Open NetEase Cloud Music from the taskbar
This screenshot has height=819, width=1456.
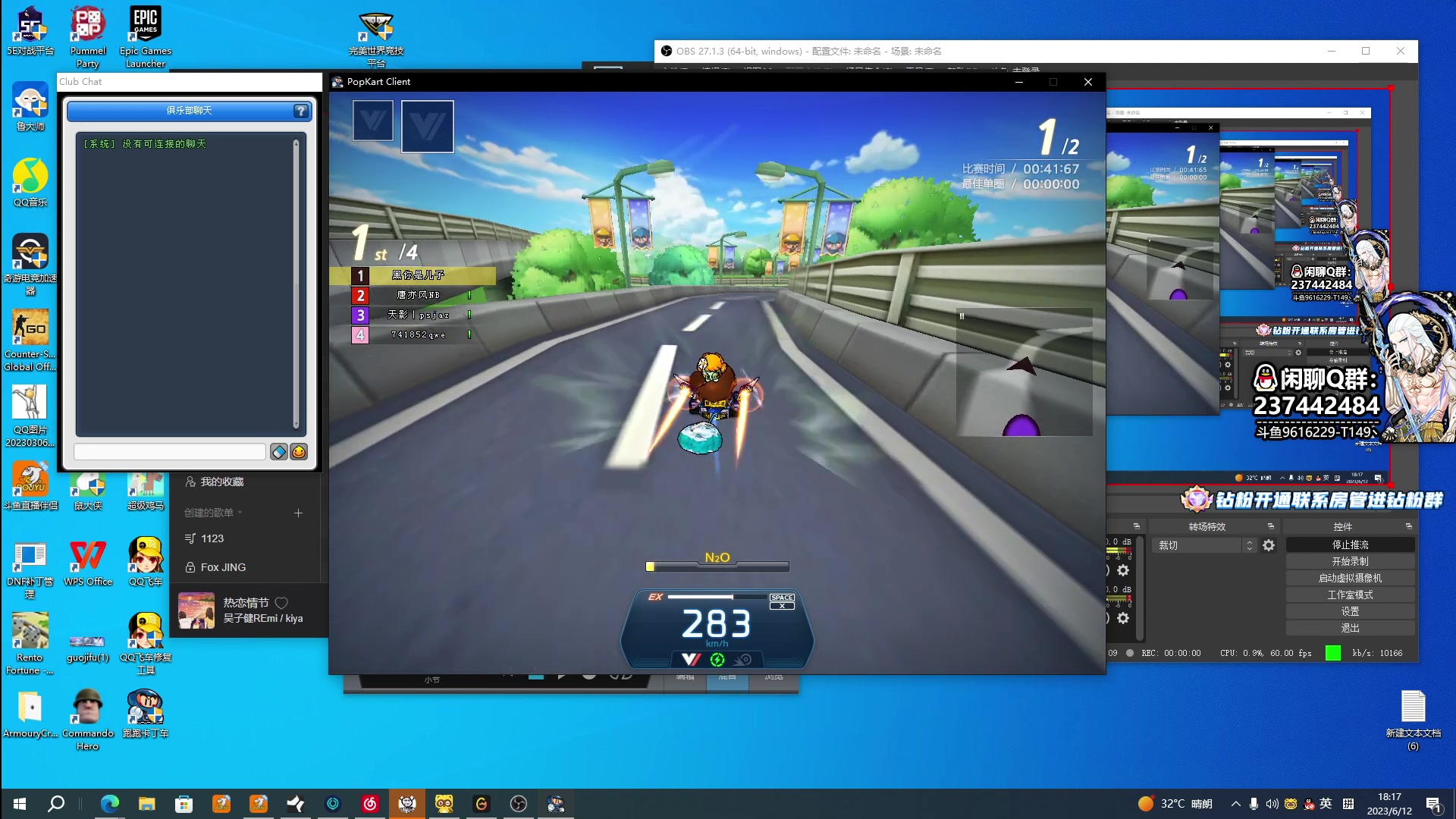370,804
